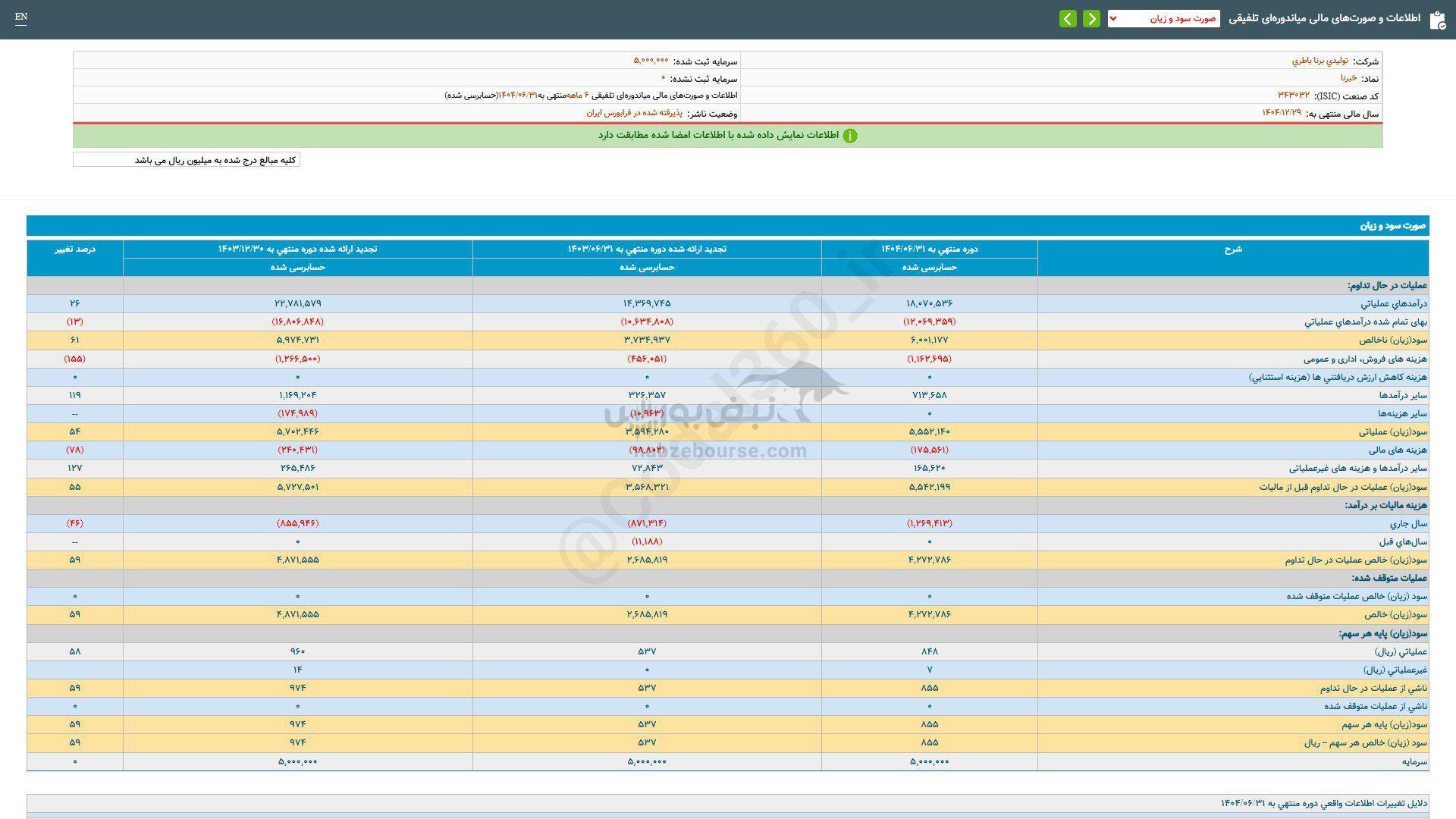Click the red dropdown arrow in the statement selector
This screenshot has width=1456, height=819.
[1113, 19]
